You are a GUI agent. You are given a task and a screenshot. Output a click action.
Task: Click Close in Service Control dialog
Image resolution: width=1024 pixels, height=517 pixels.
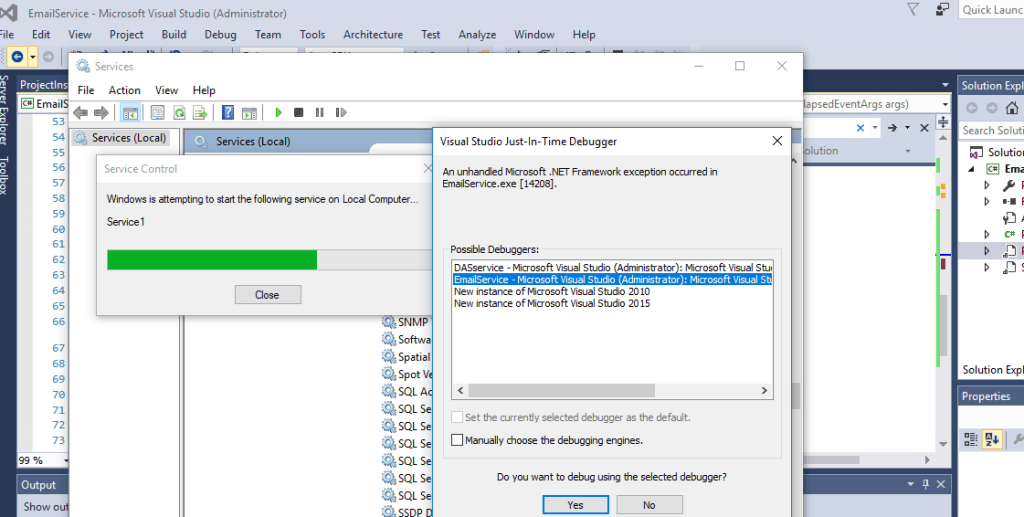click(267, 295)
